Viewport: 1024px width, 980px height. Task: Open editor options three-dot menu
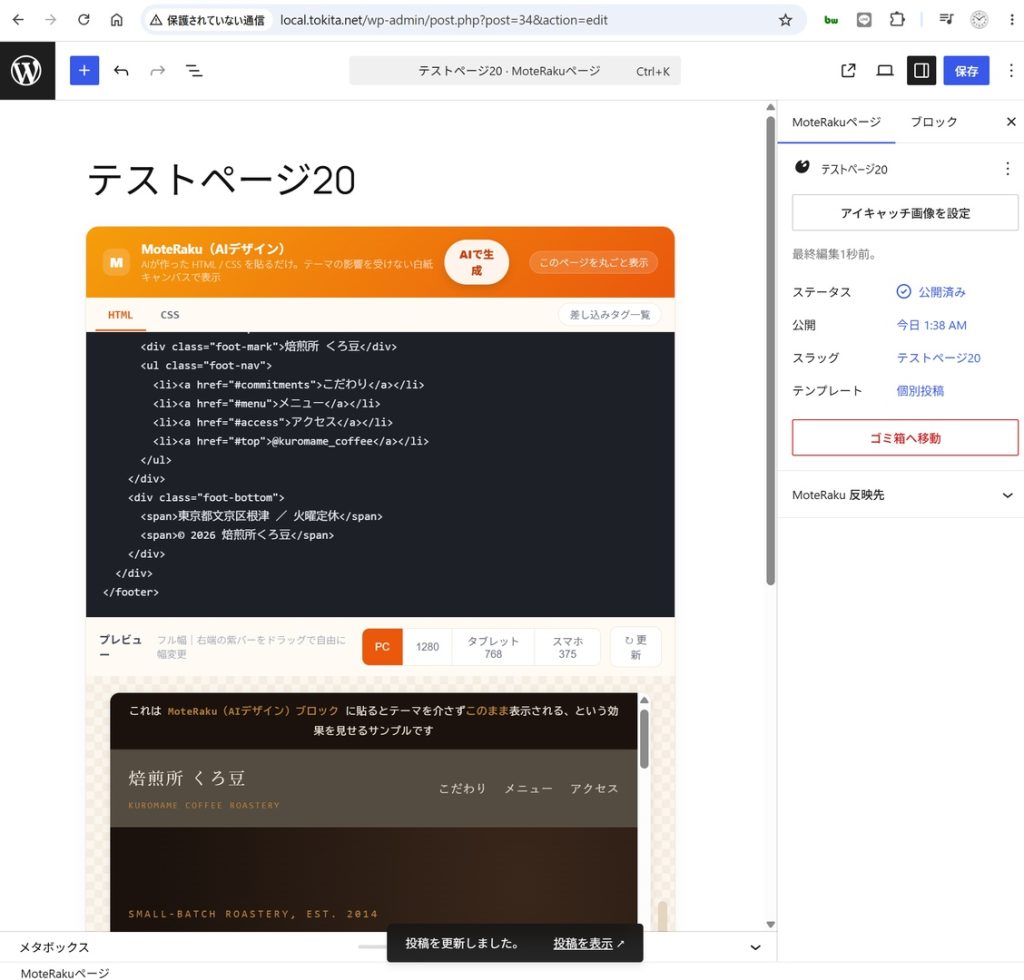click(x=1011, y=71)
